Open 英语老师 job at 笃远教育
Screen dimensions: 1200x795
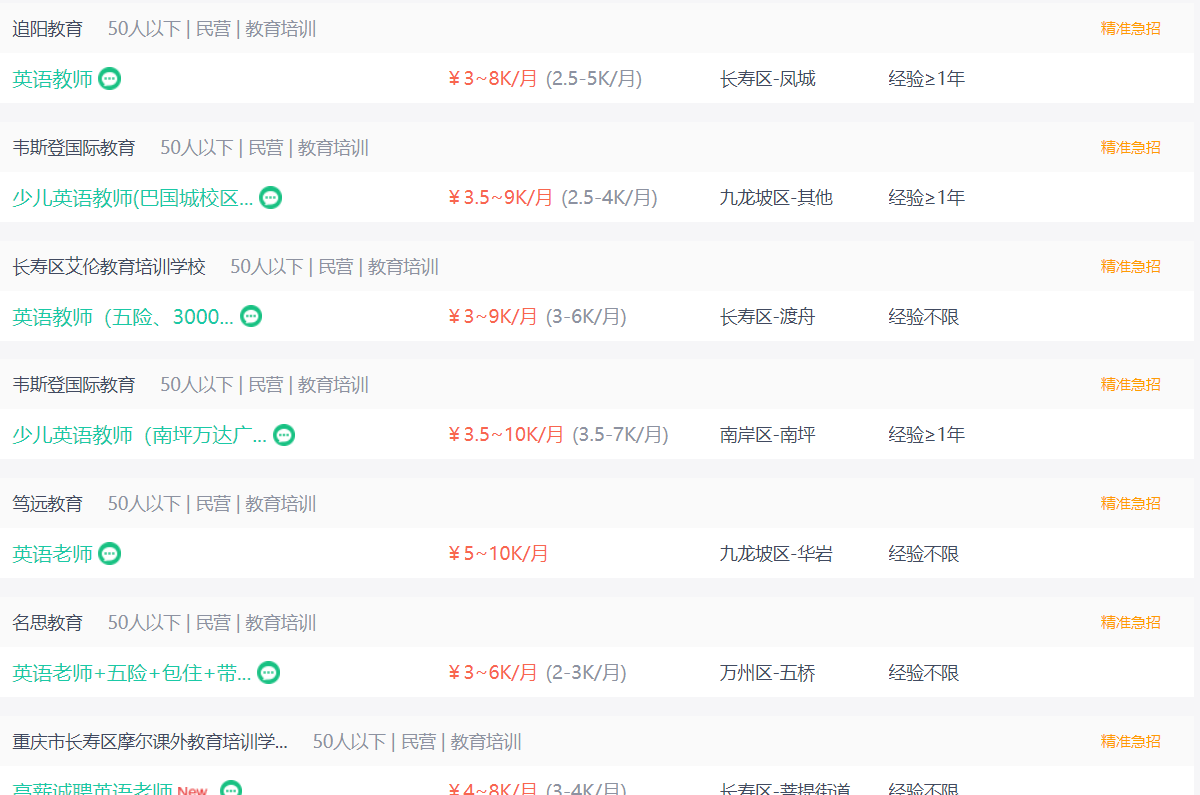tap(52, 554)
